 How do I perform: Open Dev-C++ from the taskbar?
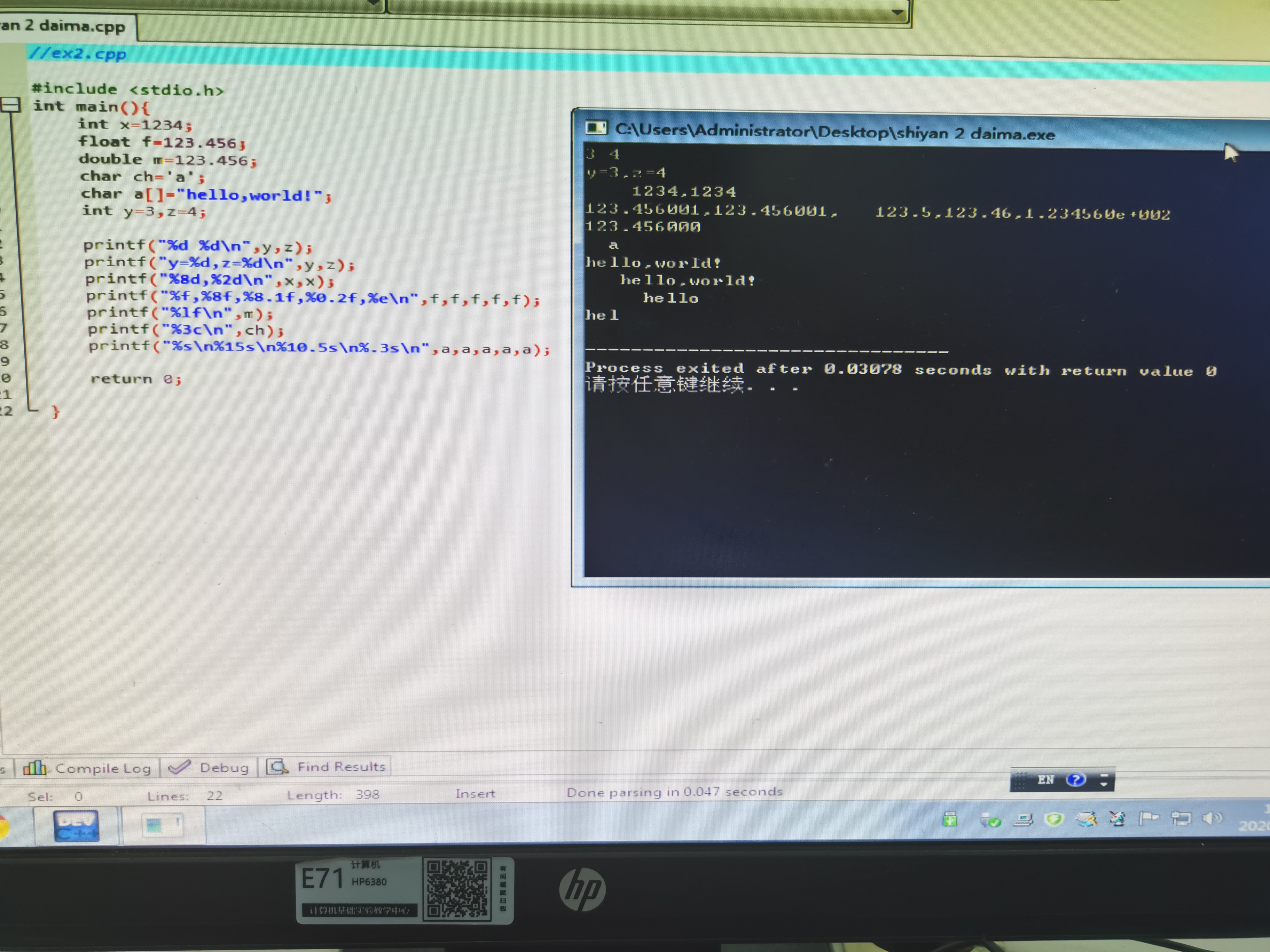tap(76, 826)
